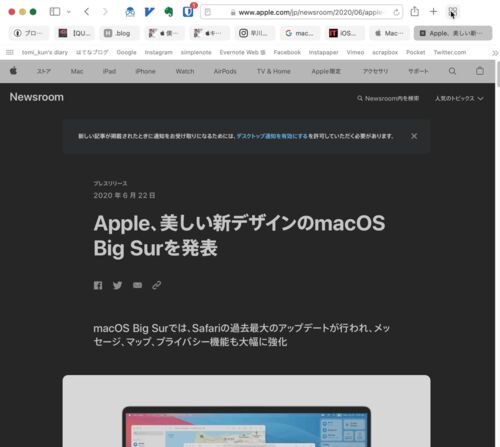500x447 pixels.
Task: Open the scrapbox bookmark
Action: click(x=385, y=52)
